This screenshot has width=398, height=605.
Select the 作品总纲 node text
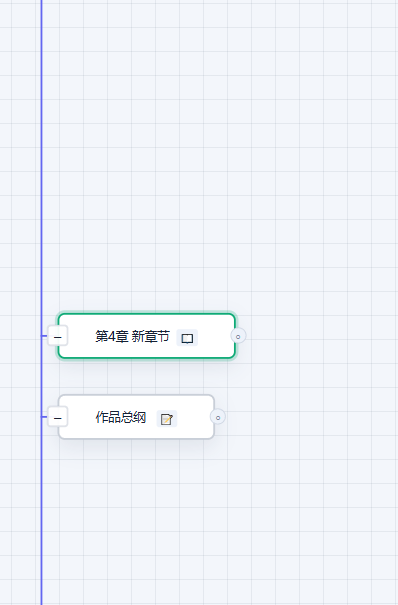tap(121, 417)
